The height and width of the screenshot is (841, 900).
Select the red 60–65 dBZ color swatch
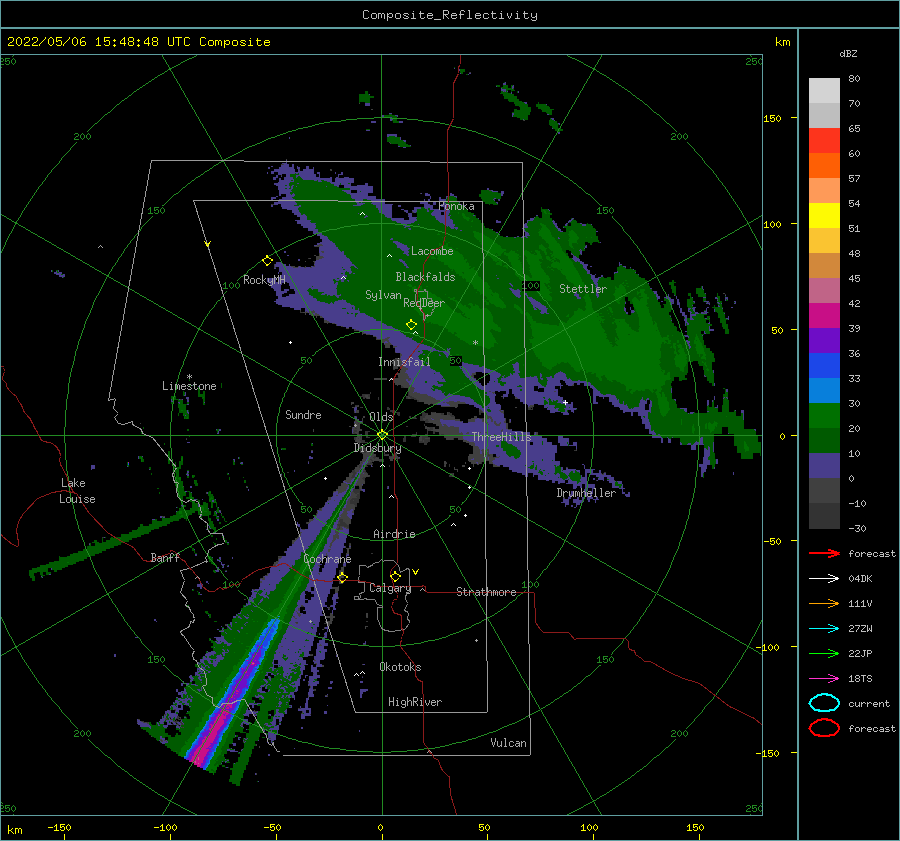[824, 141]
